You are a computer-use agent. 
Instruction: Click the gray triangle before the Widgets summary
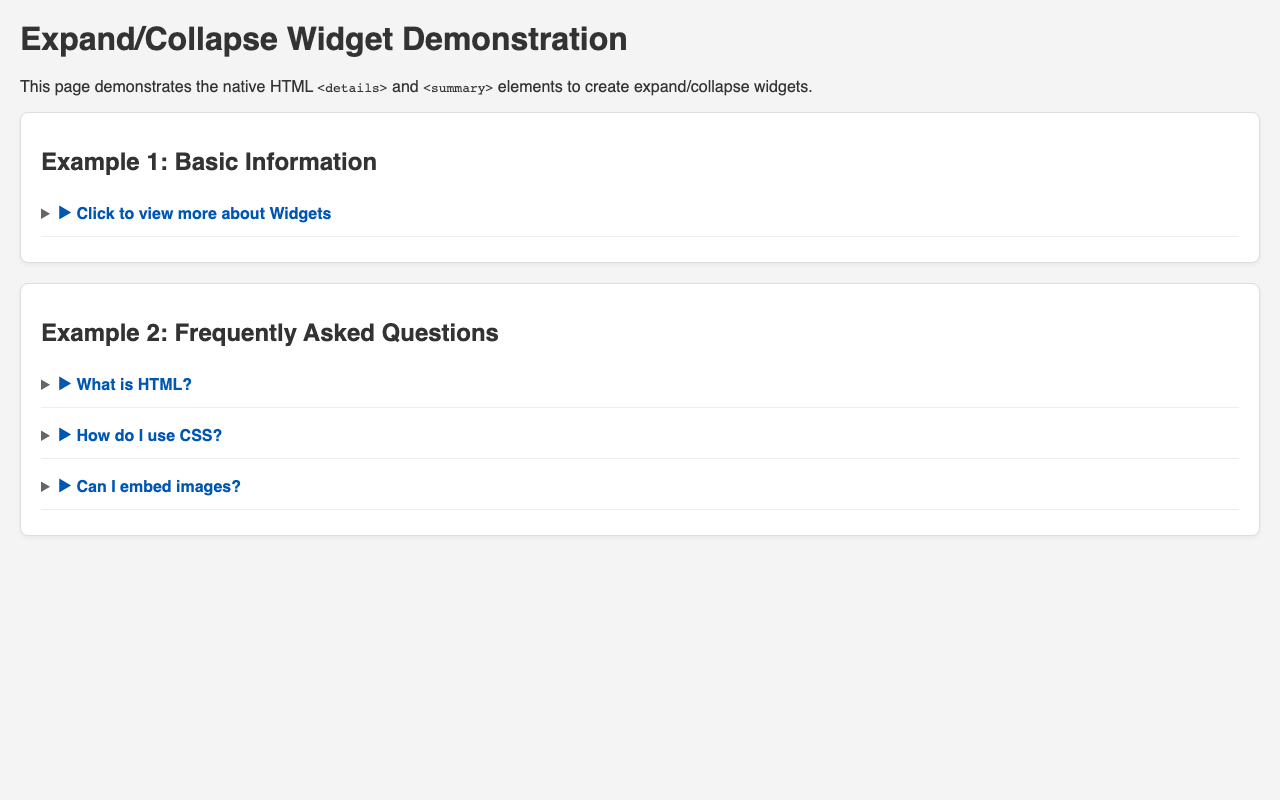point(44,214)
